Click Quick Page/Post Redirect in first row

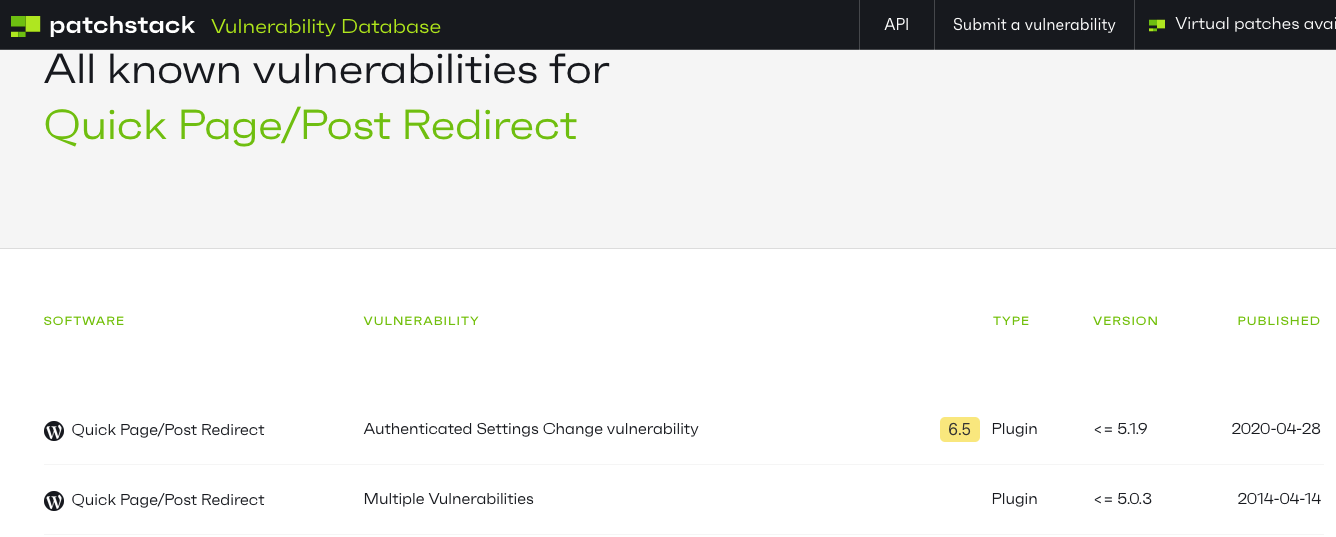pos(168,430)
